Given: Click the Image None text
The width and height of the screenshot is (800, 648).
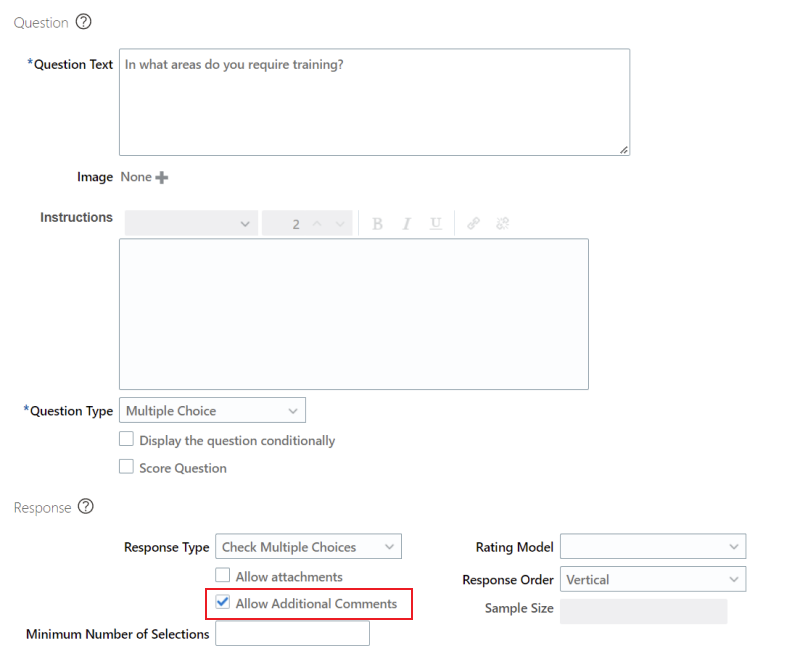Looking at the screenshot, I should [x=136, y=177].
